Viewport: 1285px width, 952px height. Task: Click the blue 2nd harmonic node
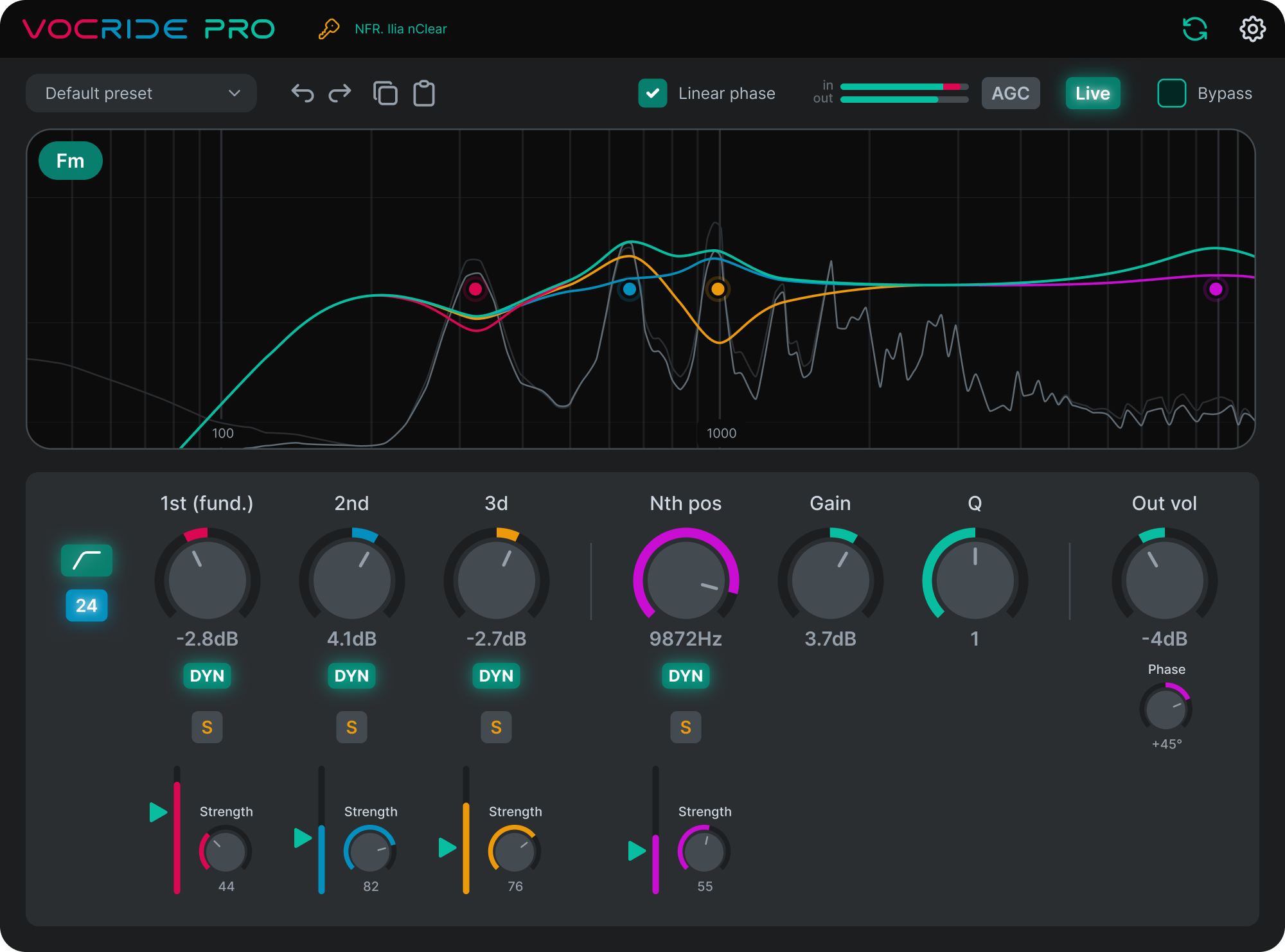tap(630, 289)
